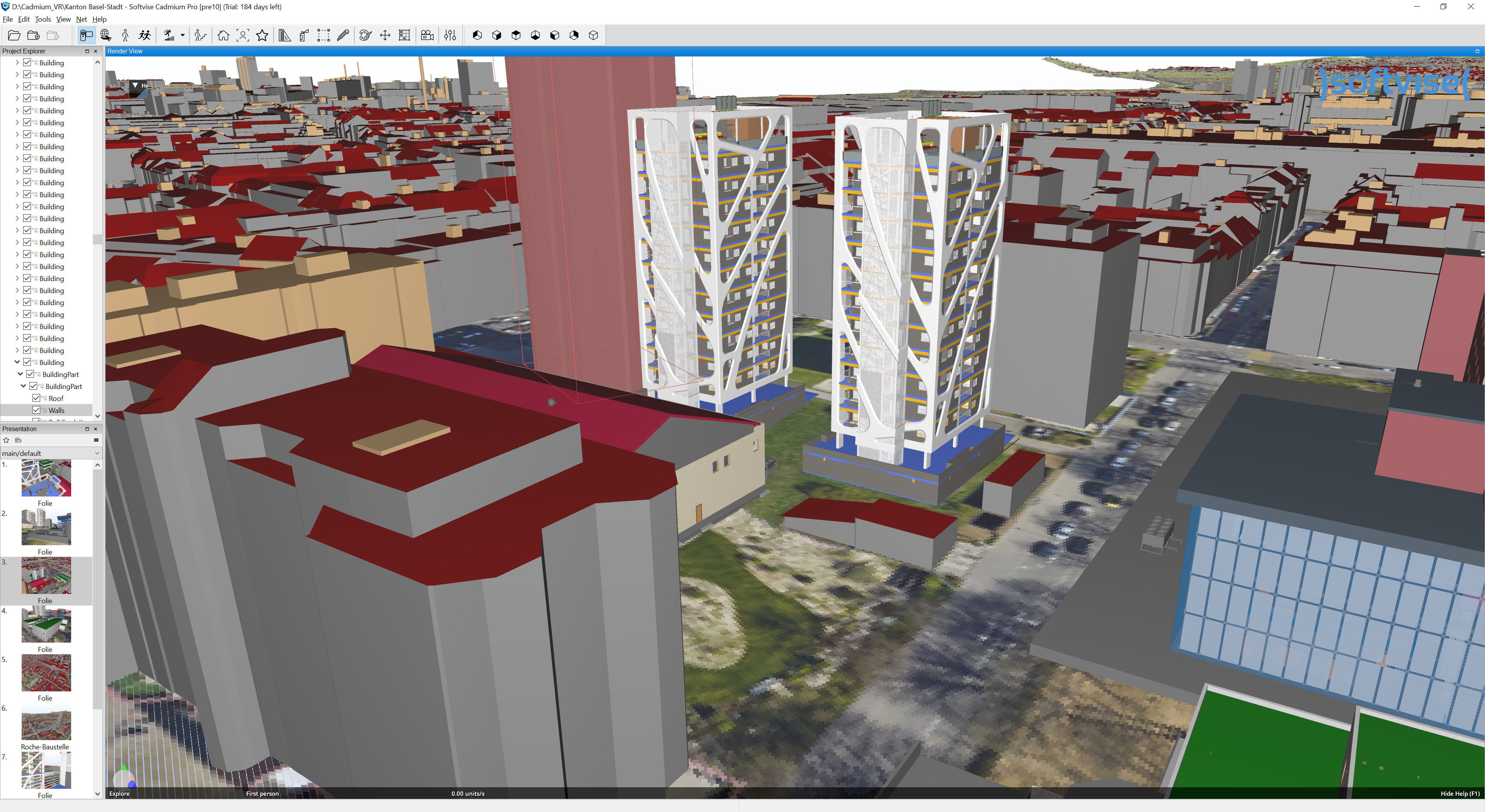Open the sliders settings icon
1485x812 pixels.
(x=450, y=36)
